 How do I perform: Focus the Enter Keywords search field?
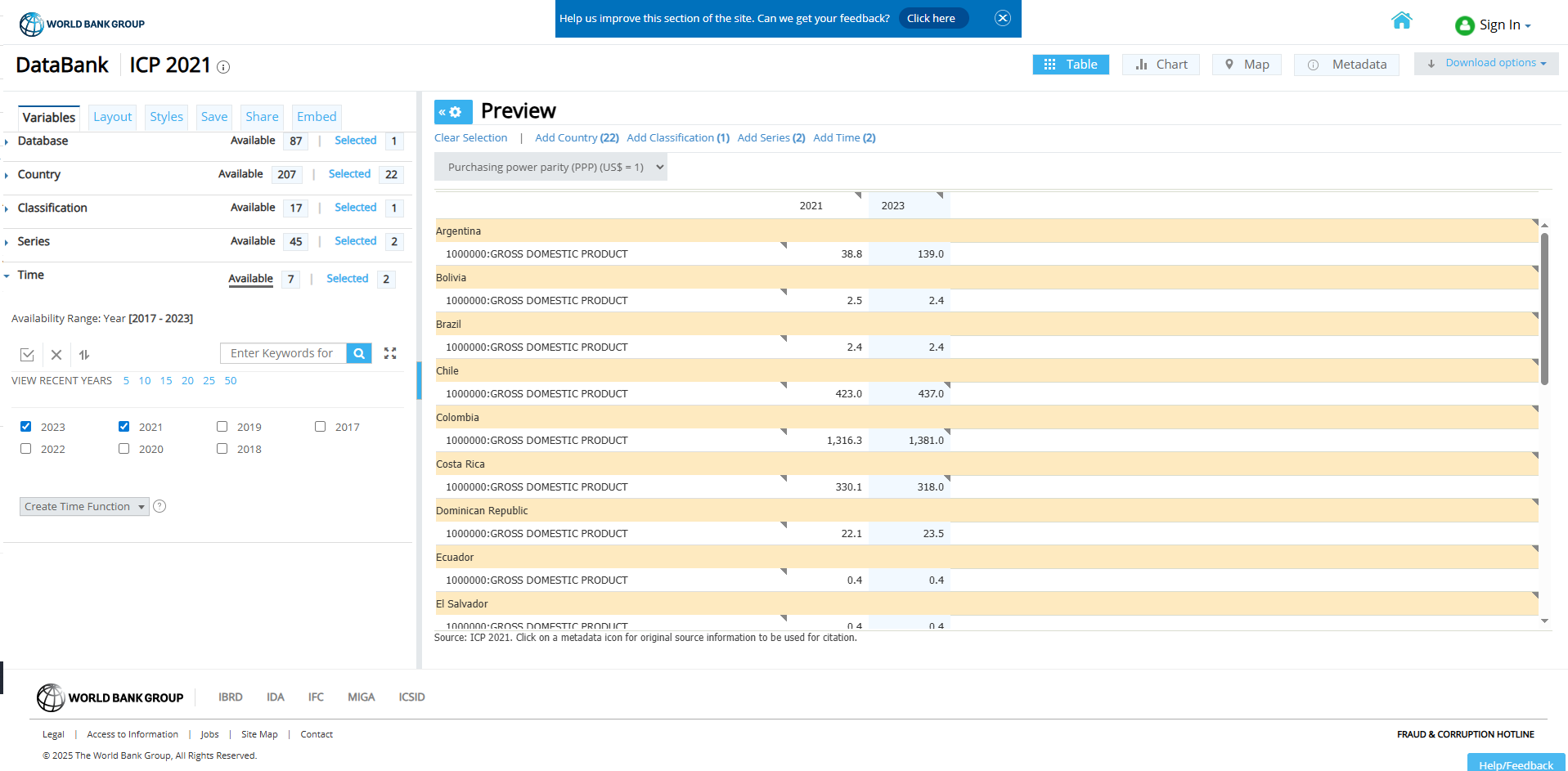click(x=283, y=353)
